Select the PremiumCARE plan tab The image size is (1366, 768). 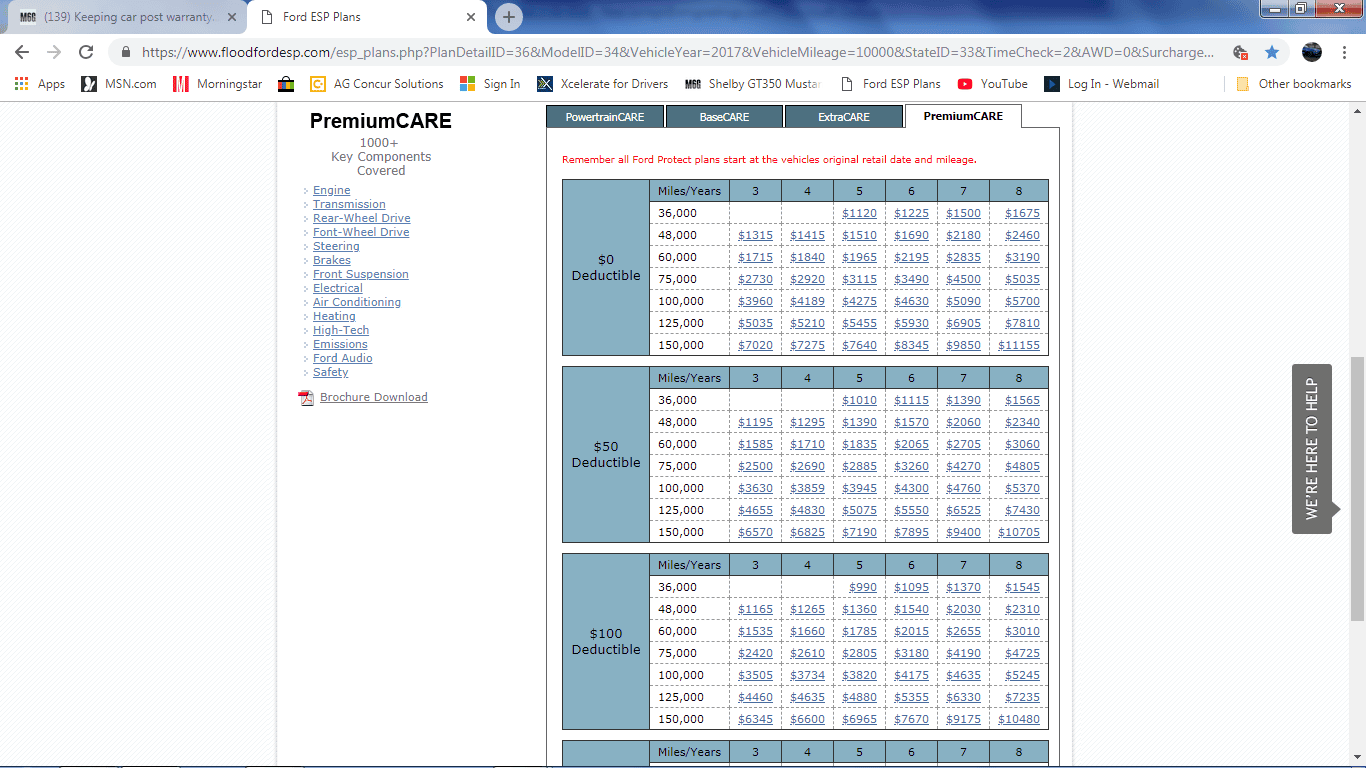[x=963, y=116]
